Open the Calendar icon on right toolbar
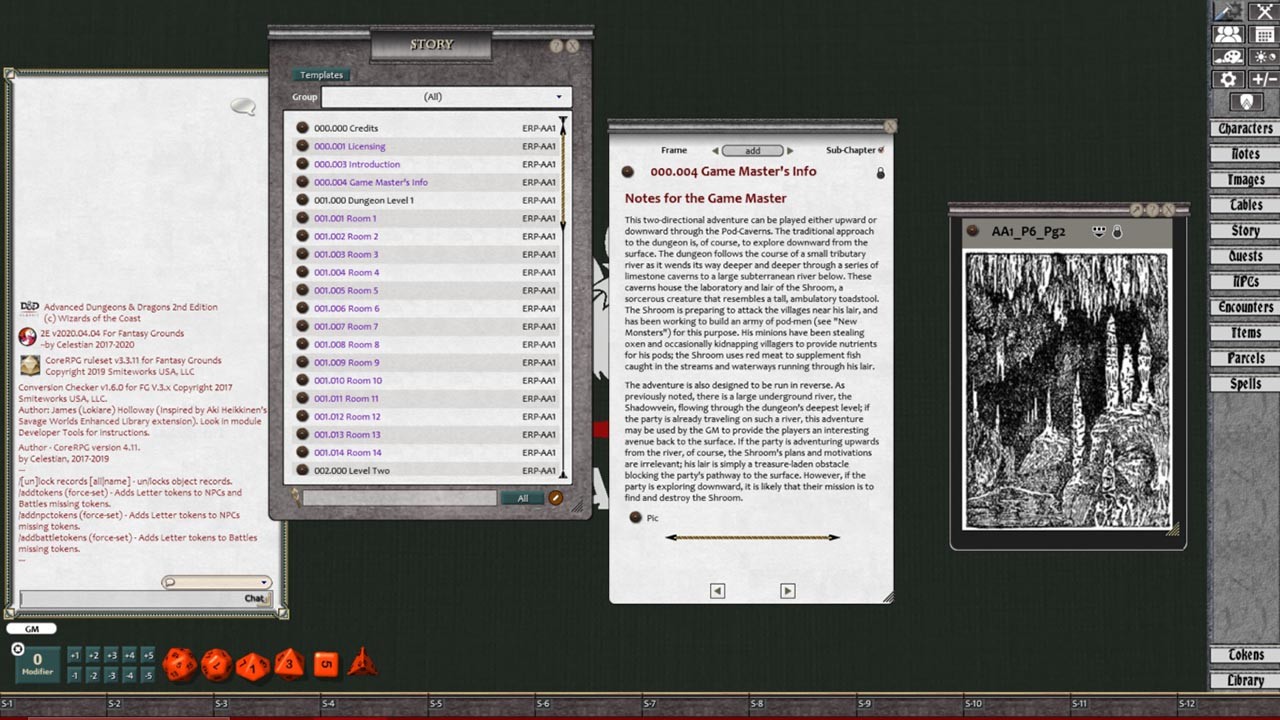The width and height of the screenshot is (1280, 720). (1262, 34)
